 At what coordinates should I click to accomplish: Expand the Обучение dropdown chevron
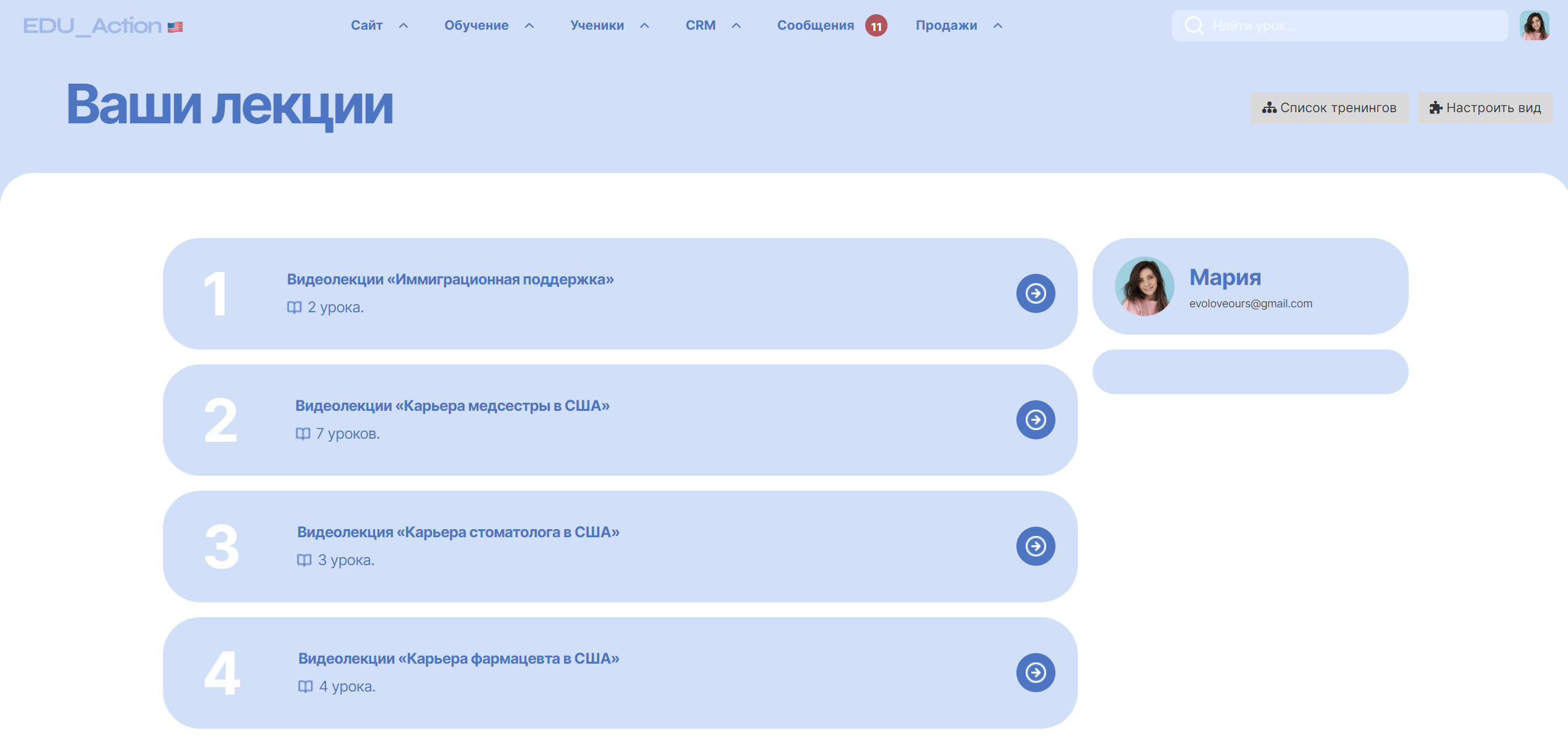click(x=529, y=25)
